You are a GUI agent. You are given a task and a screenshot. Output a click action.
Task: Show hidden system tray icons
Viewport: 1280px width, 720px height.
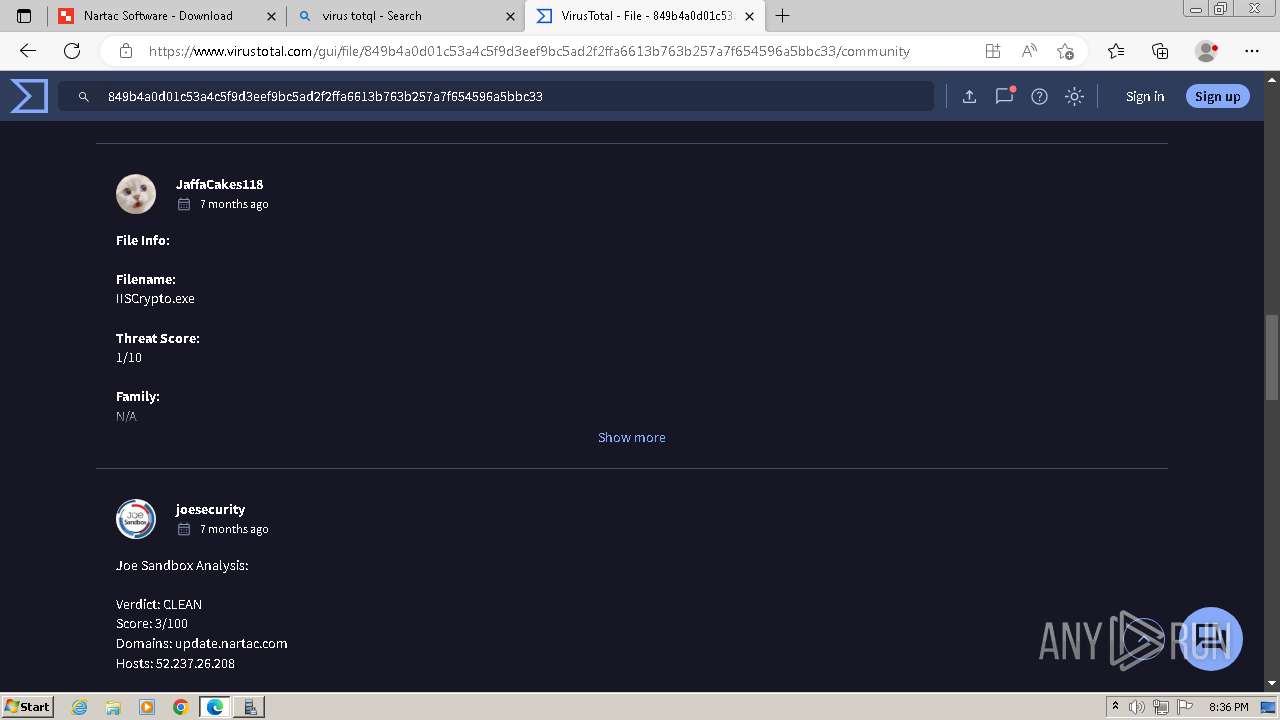click(1115, 707)
